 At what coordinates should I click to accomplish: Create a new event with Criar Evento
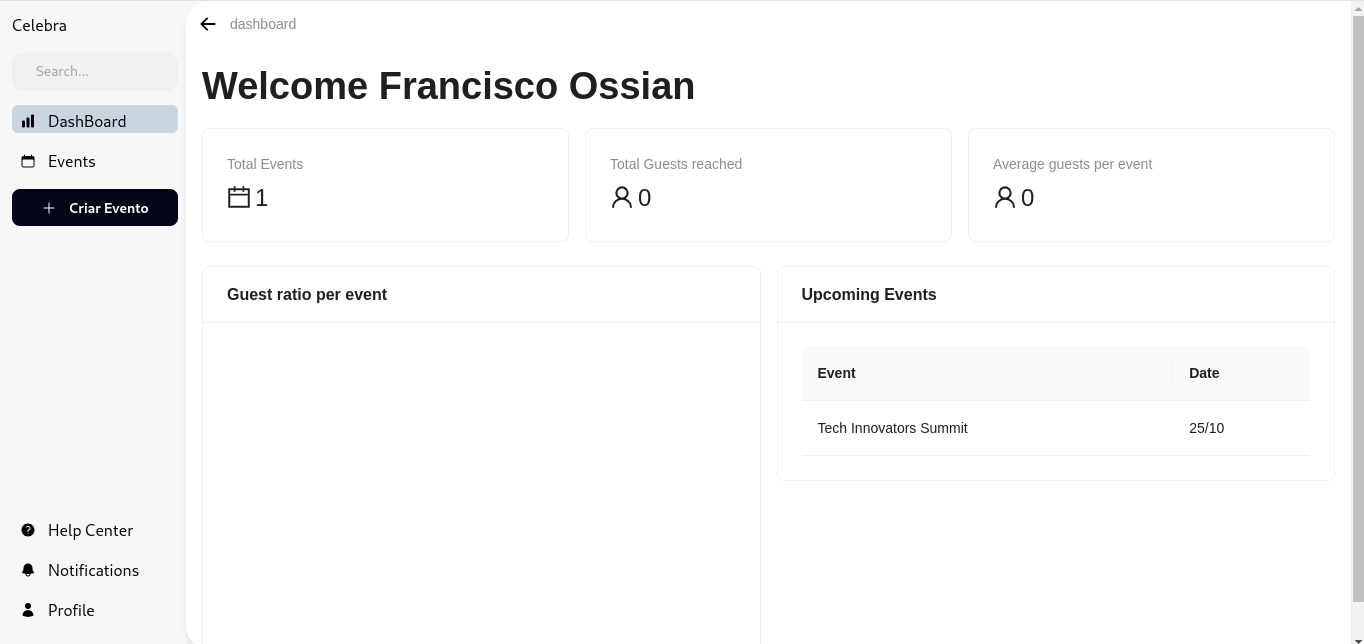click(x=95, y=208)
